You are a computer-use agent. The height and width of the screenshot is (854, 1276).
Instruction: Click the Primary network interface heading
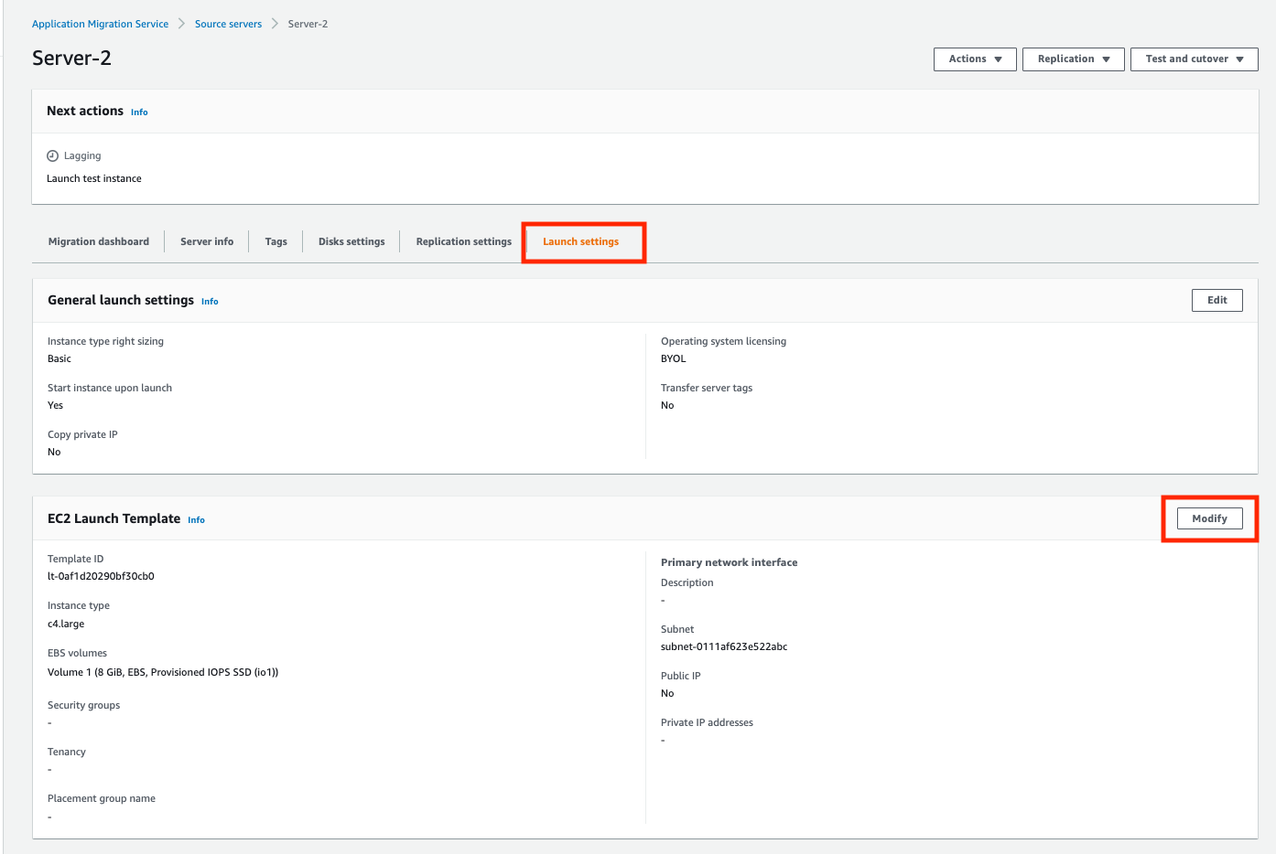[x=729, y=562]
